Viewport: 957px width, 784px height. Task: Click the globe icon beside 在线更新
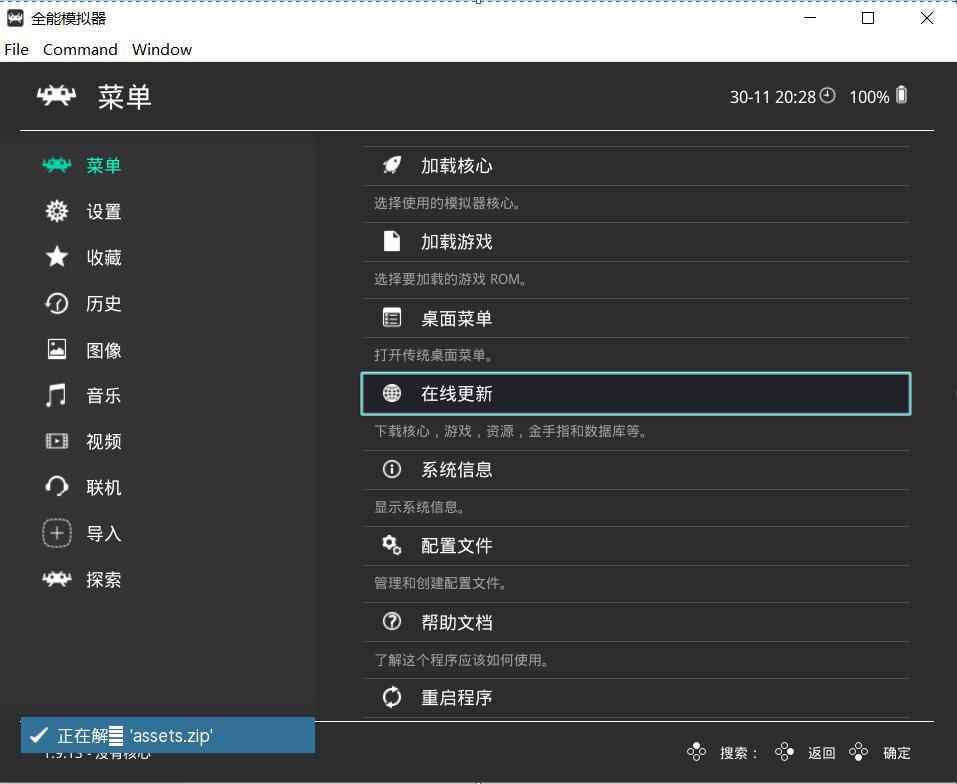[x=391, y=393]
